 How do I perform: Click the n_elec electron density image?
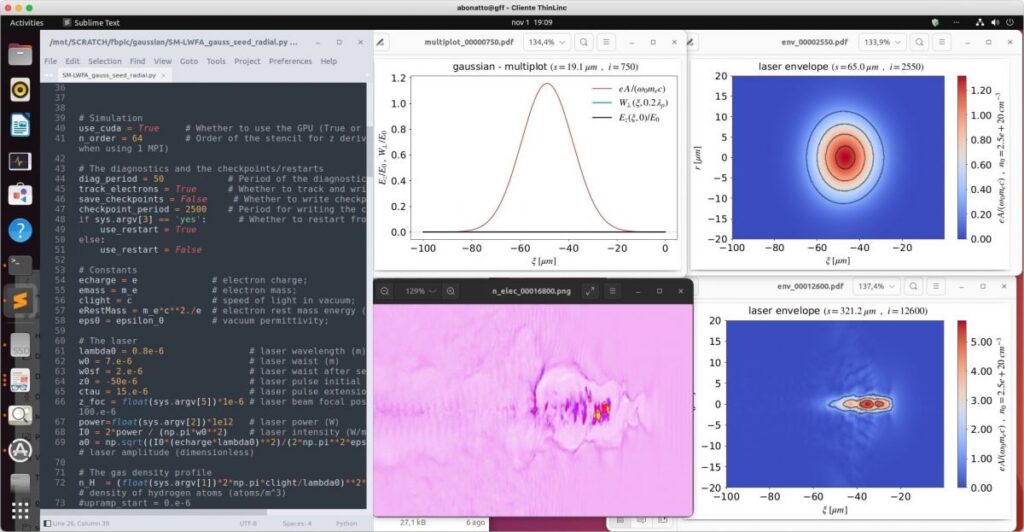click(532, 410)
